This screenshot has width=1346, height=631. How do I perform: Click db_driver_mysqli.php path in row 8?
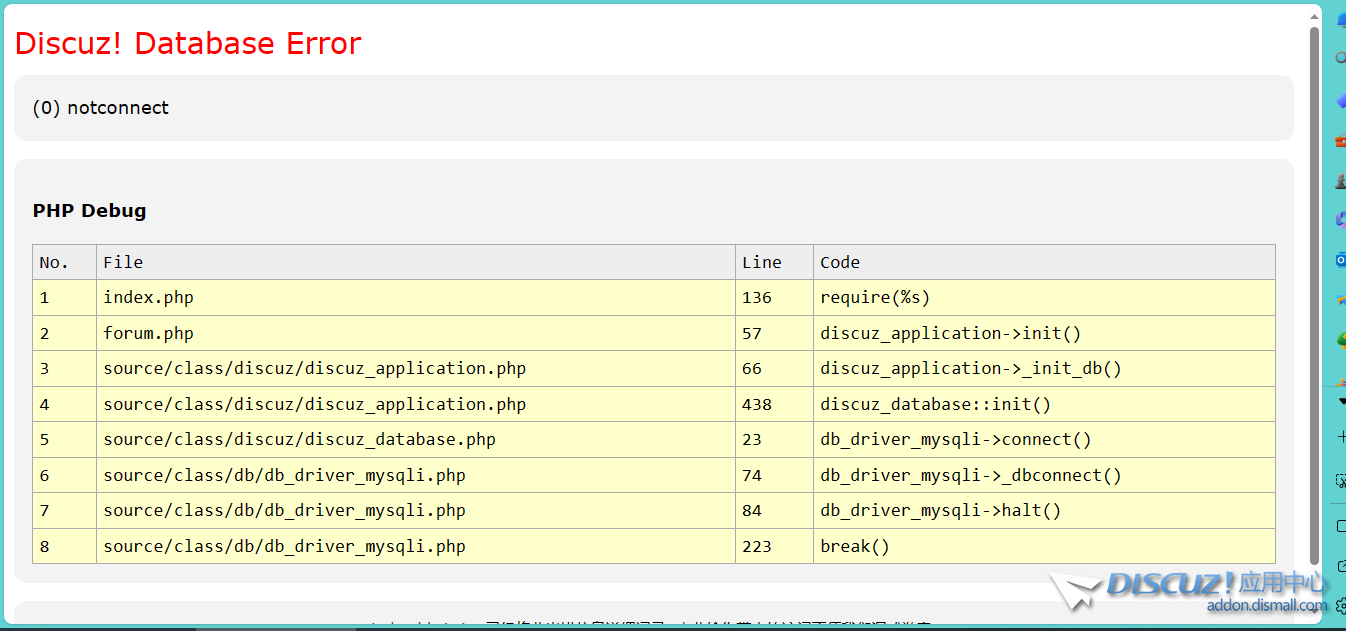coord(284,547)
